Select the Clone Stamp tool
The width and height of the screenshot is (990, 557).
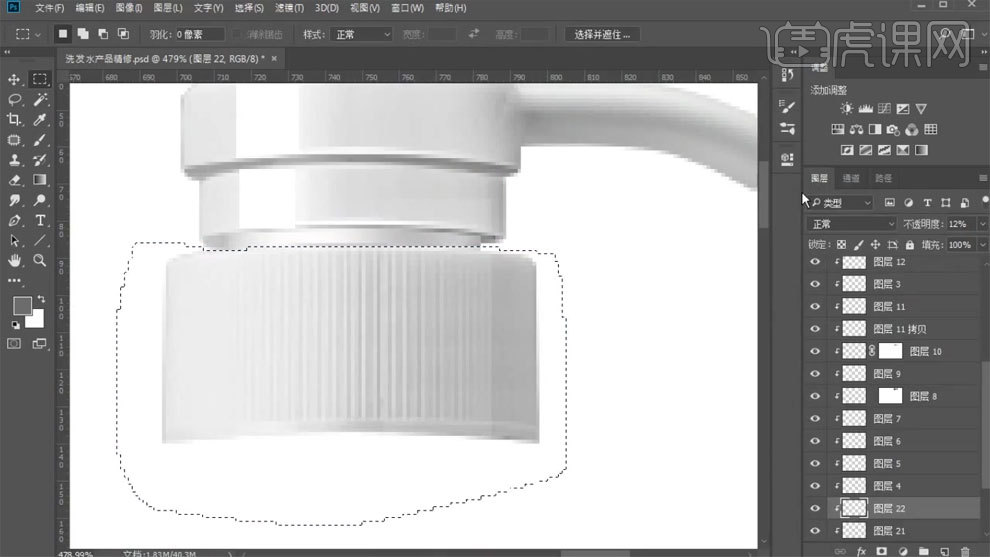click(x=14, y=160)
